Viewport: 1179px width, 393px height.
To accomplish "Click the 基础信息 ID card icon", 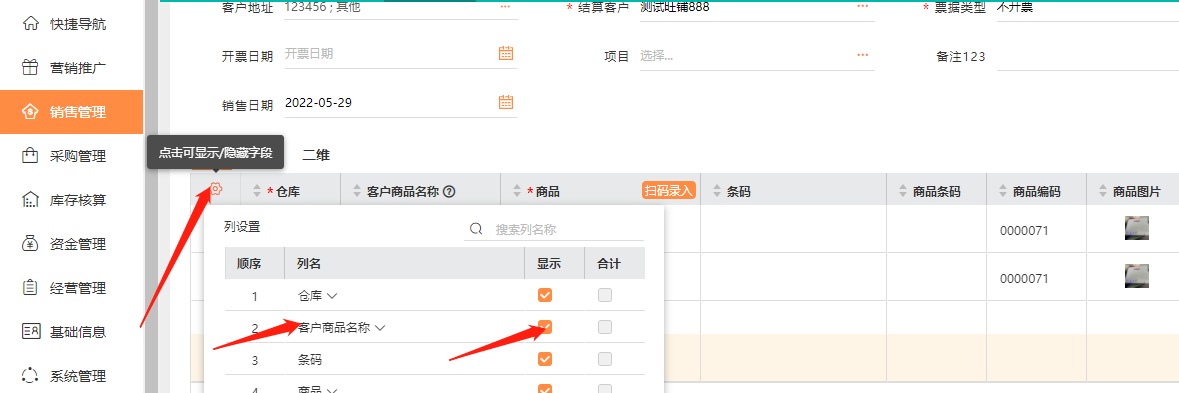I will [30, 331].
